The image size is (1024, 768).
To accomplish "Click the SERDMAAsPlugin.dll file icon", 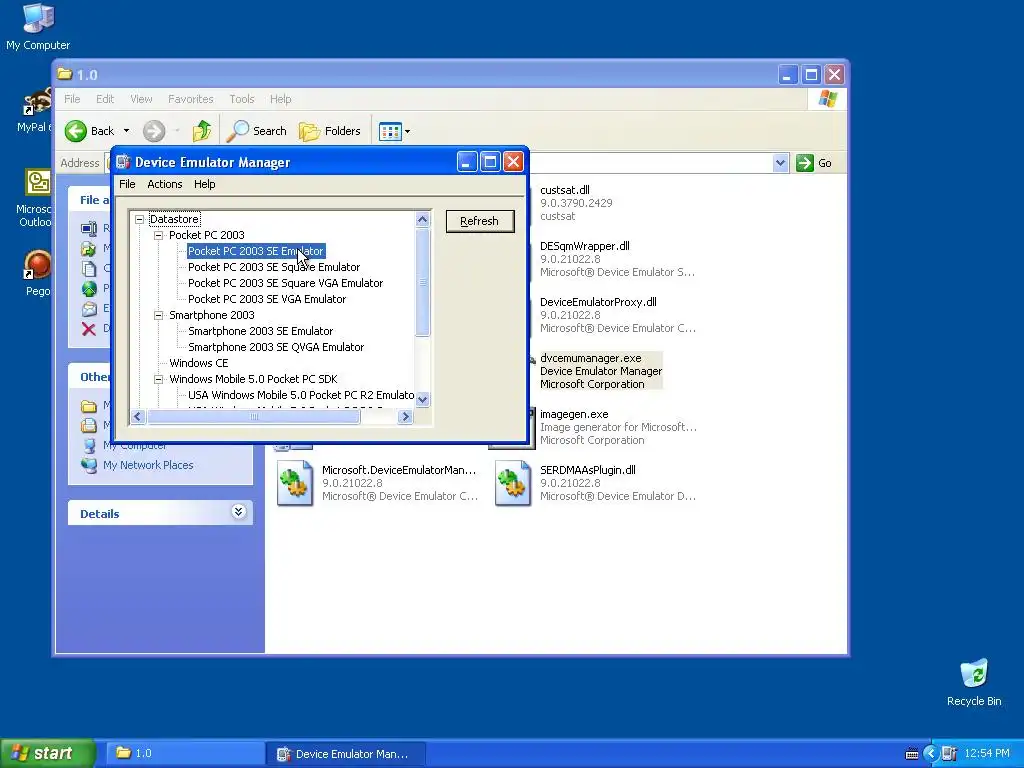I will coord(513,483).
